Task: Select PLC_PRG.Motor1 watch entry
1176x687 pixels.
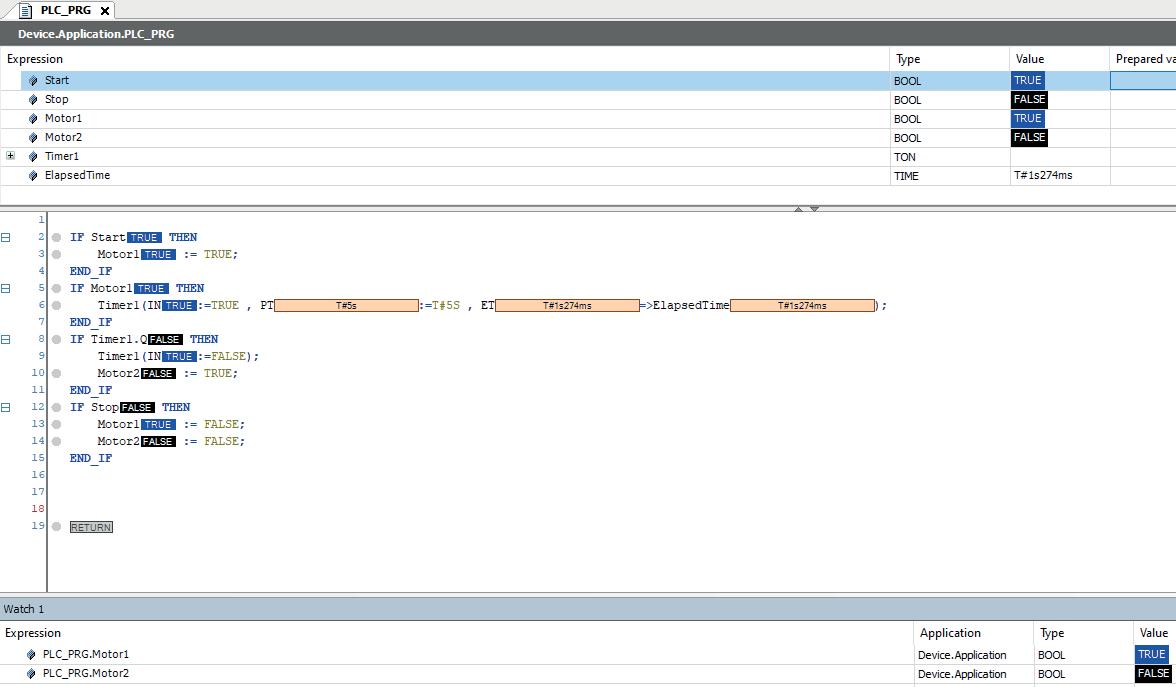Action: click(x=86, y=654)
